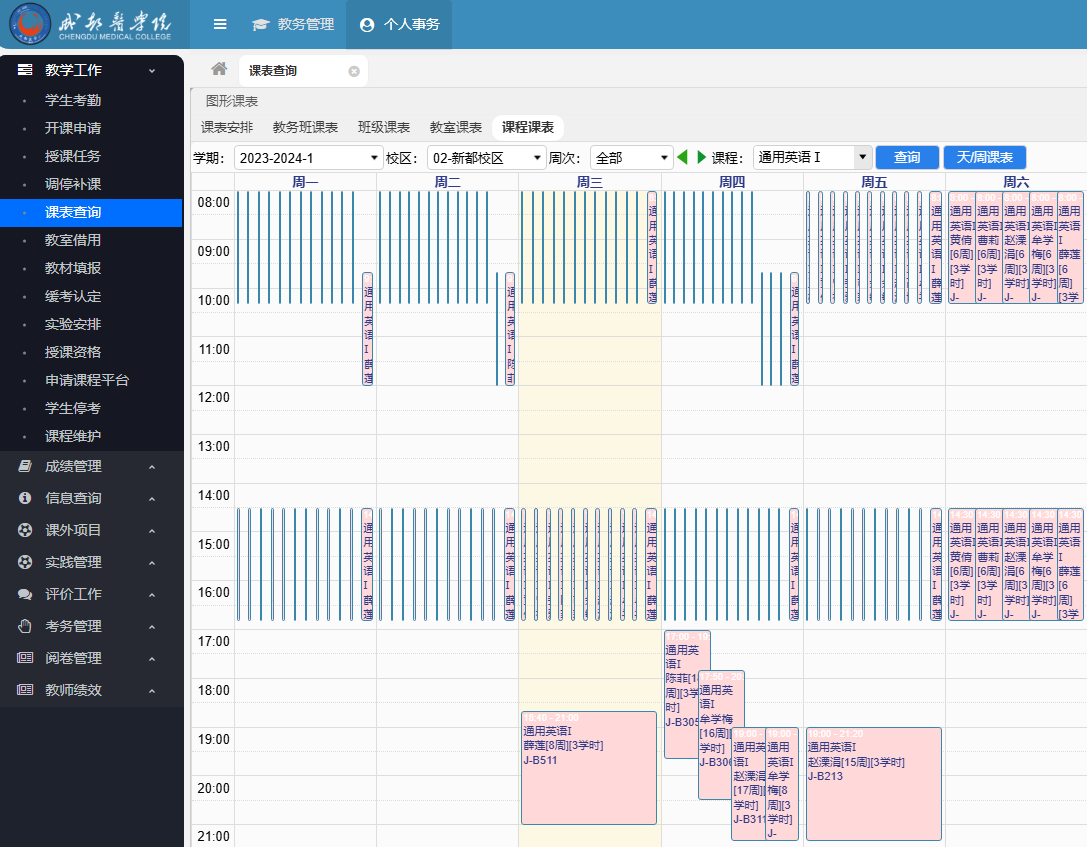The image size is (1087, 847).
Task: Open the 学期 semester dropdown
Action: [x=308, y=158]
